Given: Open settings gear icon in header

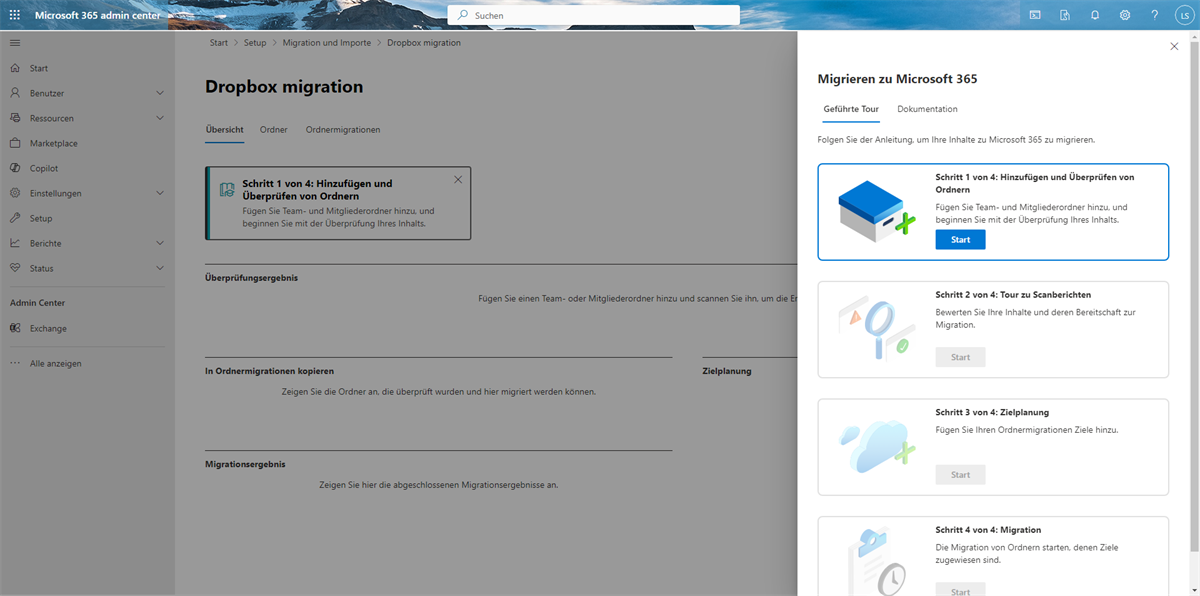Looking at the screenshot, I should [x=1125, y=15].
